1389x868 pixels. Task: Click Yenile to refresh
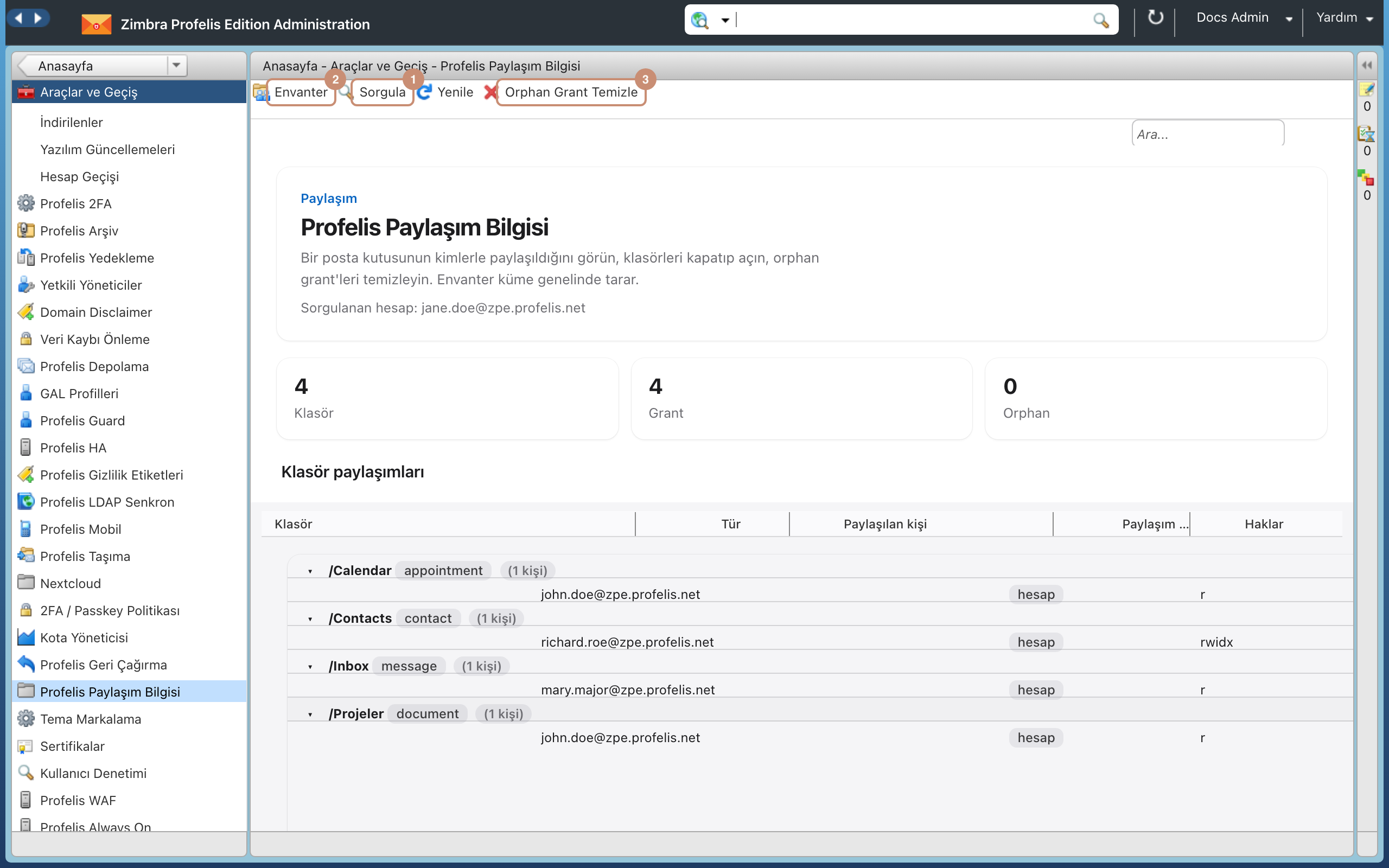coord(455,92)
